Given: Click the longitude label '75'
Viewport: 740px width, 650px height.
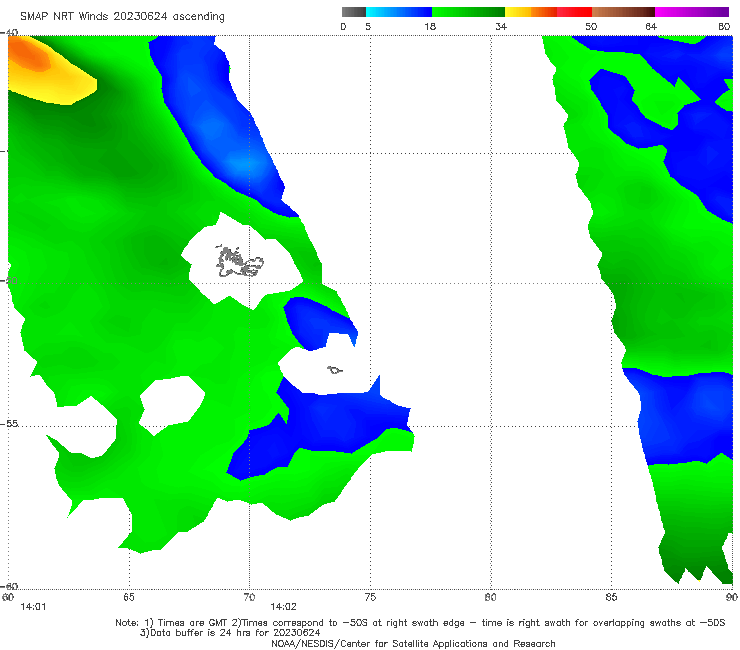Looking at the screenshot, I should 370,597.
